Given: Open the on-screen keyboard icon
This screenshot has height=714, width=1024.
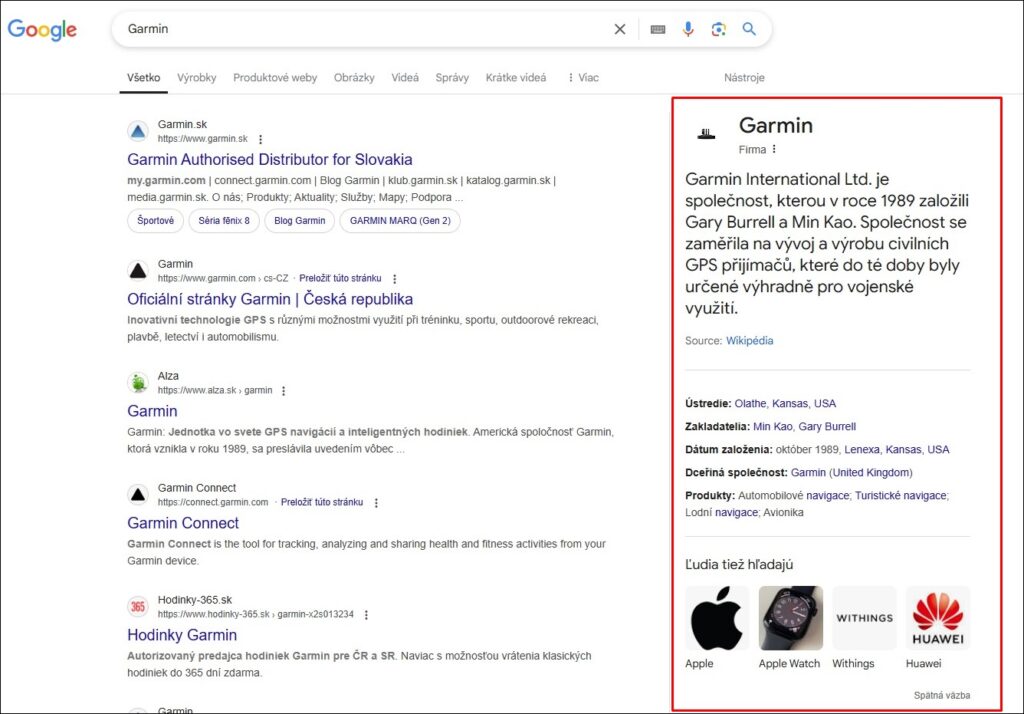Looking at the screenshot, I should (x=658, y=29).
